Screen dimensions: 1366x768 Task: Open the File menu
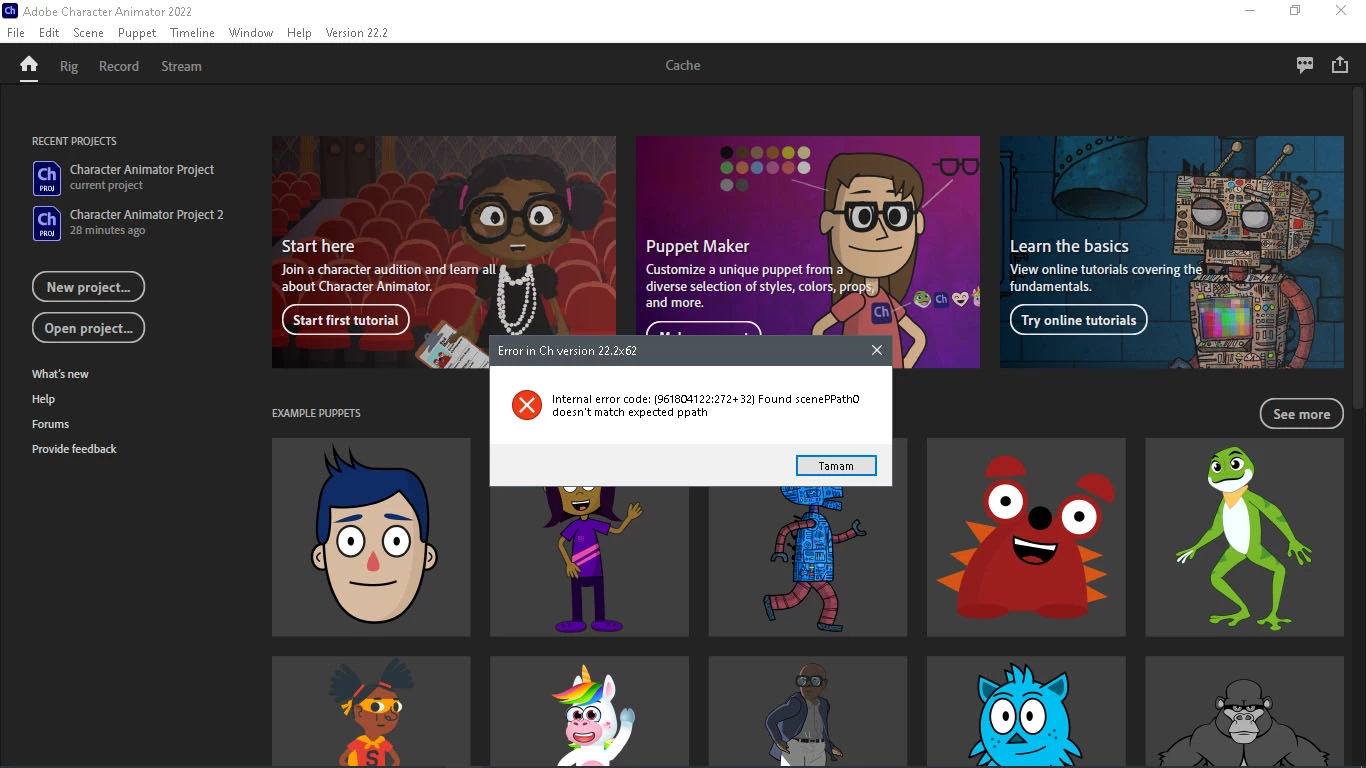click(15, 33)
